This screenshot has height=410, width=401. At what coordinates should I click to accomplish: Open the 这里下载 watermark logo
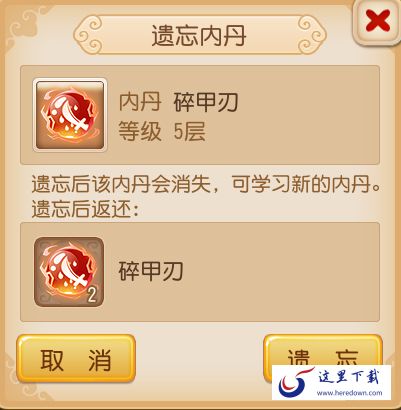pos(331,382)
